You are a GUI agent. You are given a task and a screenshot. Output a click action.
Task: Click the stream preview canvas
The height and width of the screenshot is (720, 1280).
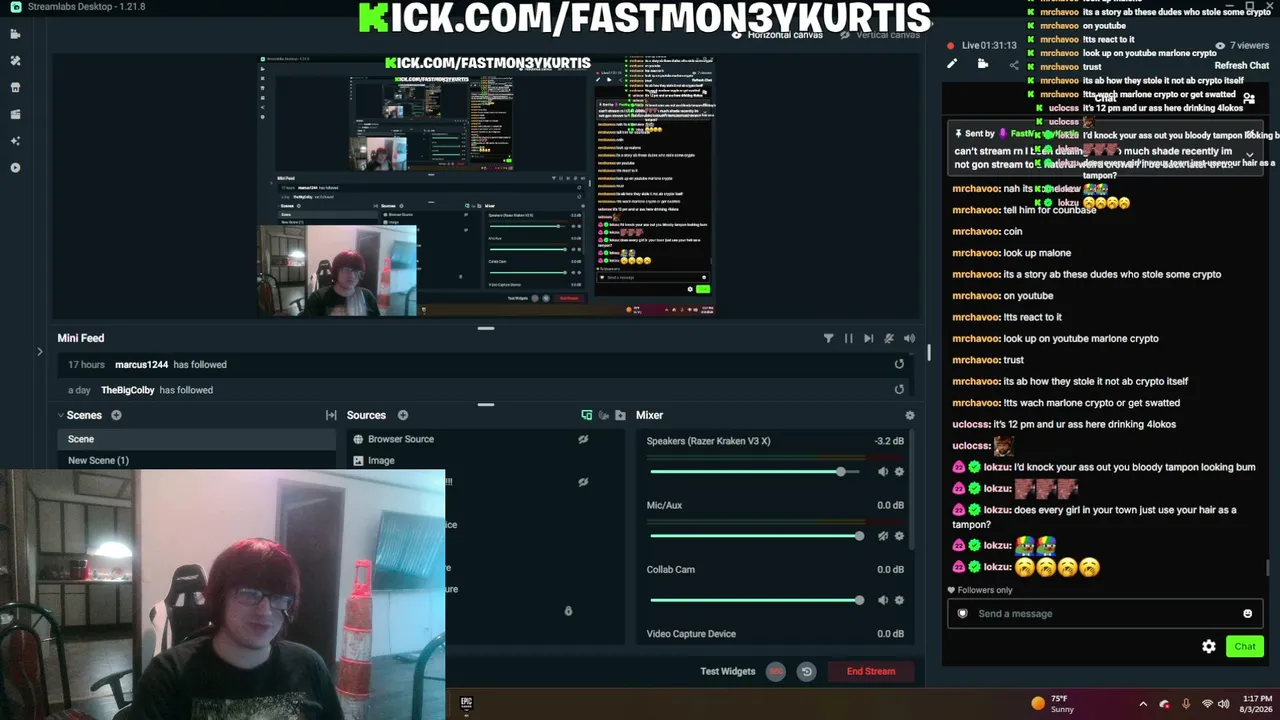[487, 185]
